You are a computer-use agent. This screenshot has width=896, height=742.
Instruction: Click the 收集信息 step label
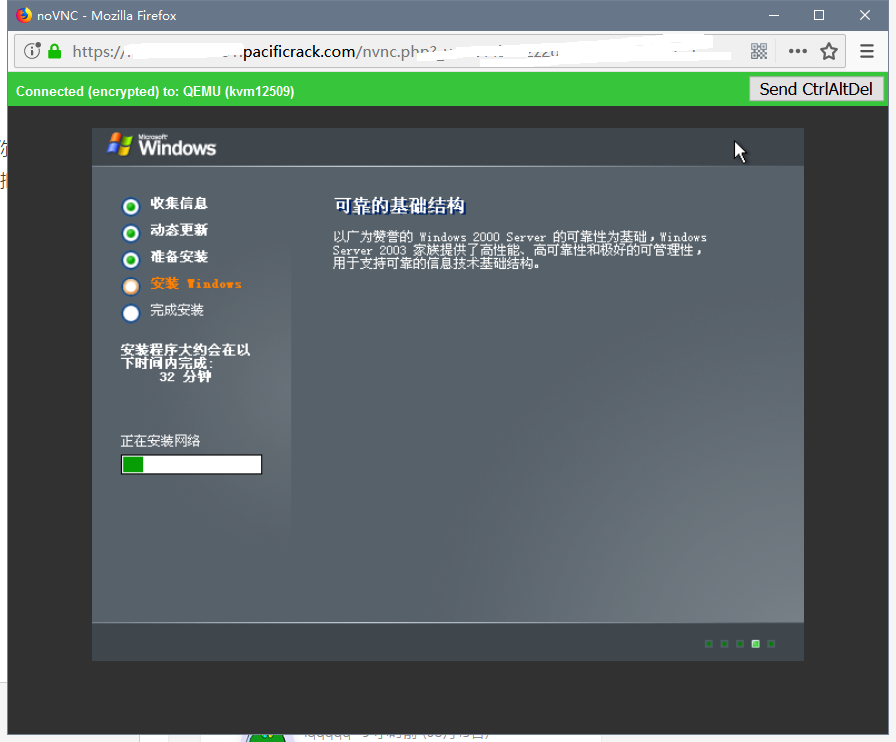click(179, 203)
